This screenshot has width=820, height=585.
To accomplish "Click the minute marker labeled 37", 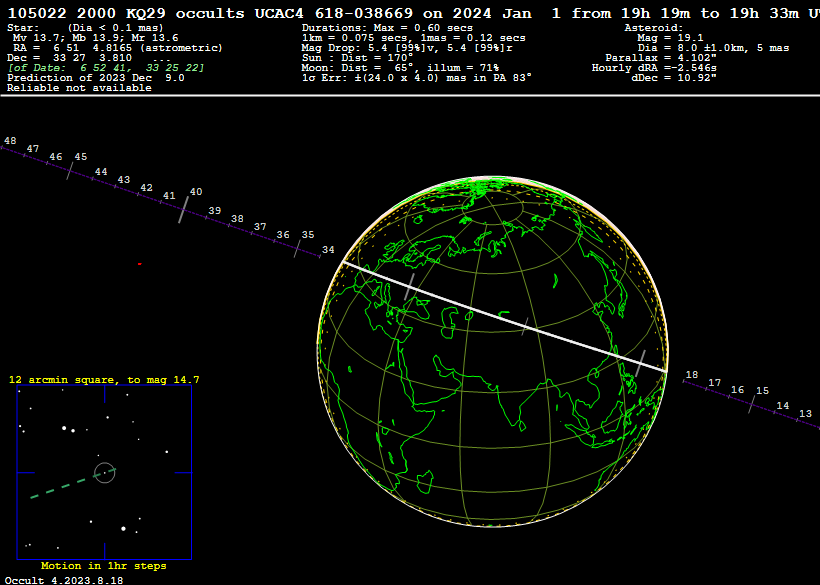I will coord(260,226).
